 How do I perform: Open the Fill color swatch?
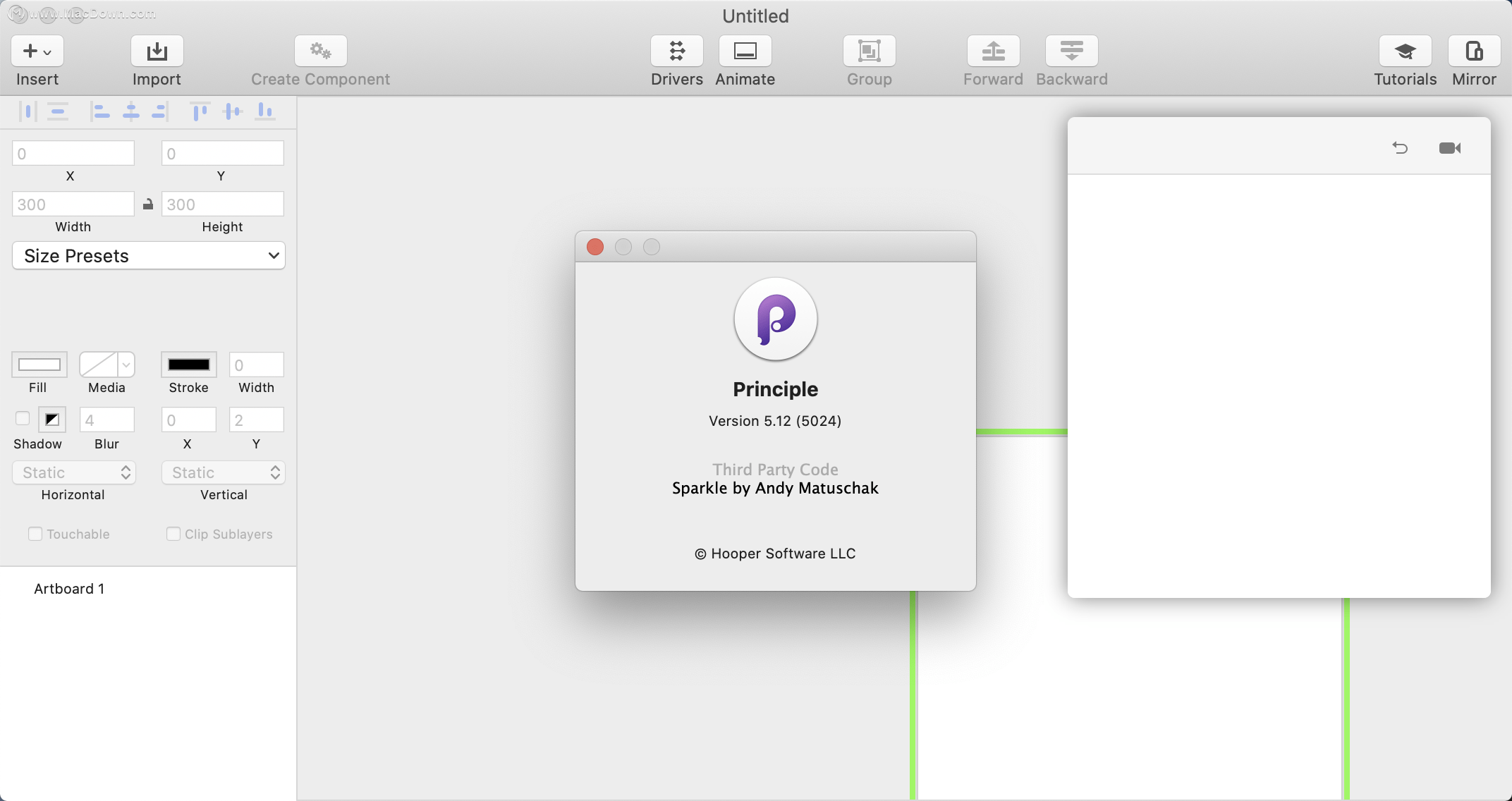39,365
